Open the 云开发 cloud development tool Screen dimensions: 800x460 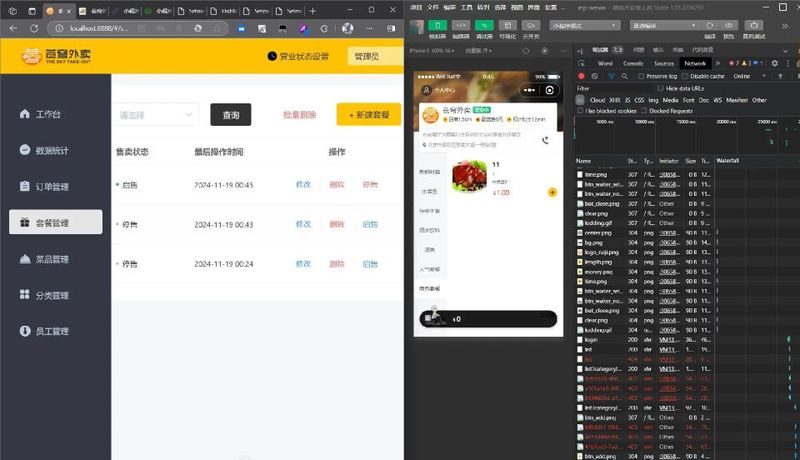coord(531,25)
